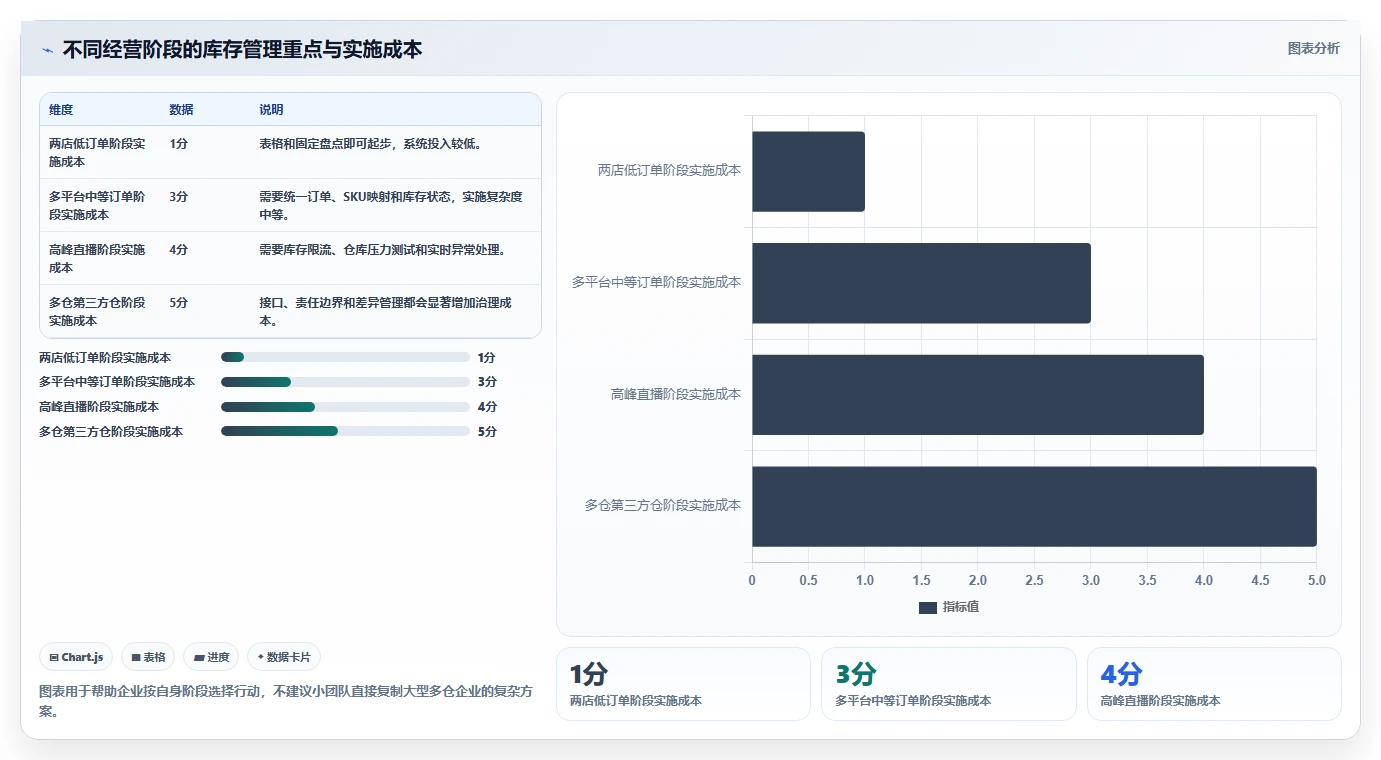1381x760 pixels.
Task: Click the 两店低订单阶段实施成本 chart bar
Action: coord(808,171)
